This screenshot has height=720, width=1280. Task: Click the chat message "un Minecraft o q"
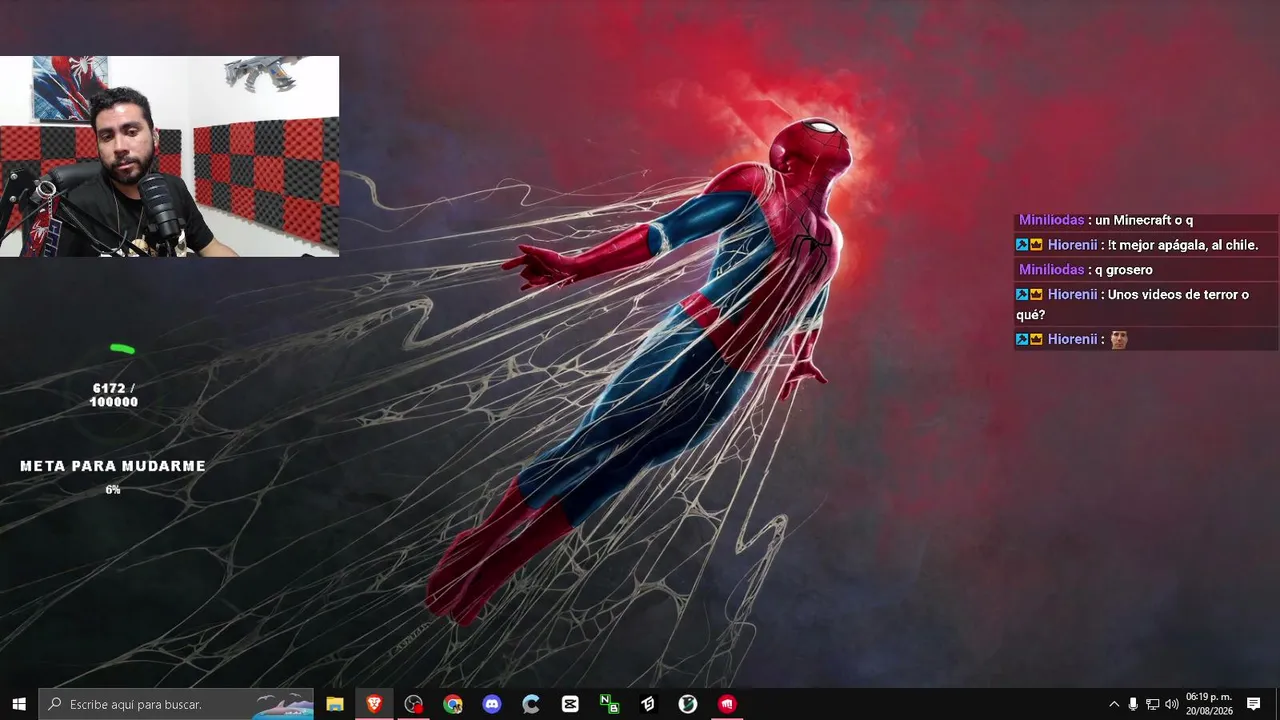pos(1144,220)
